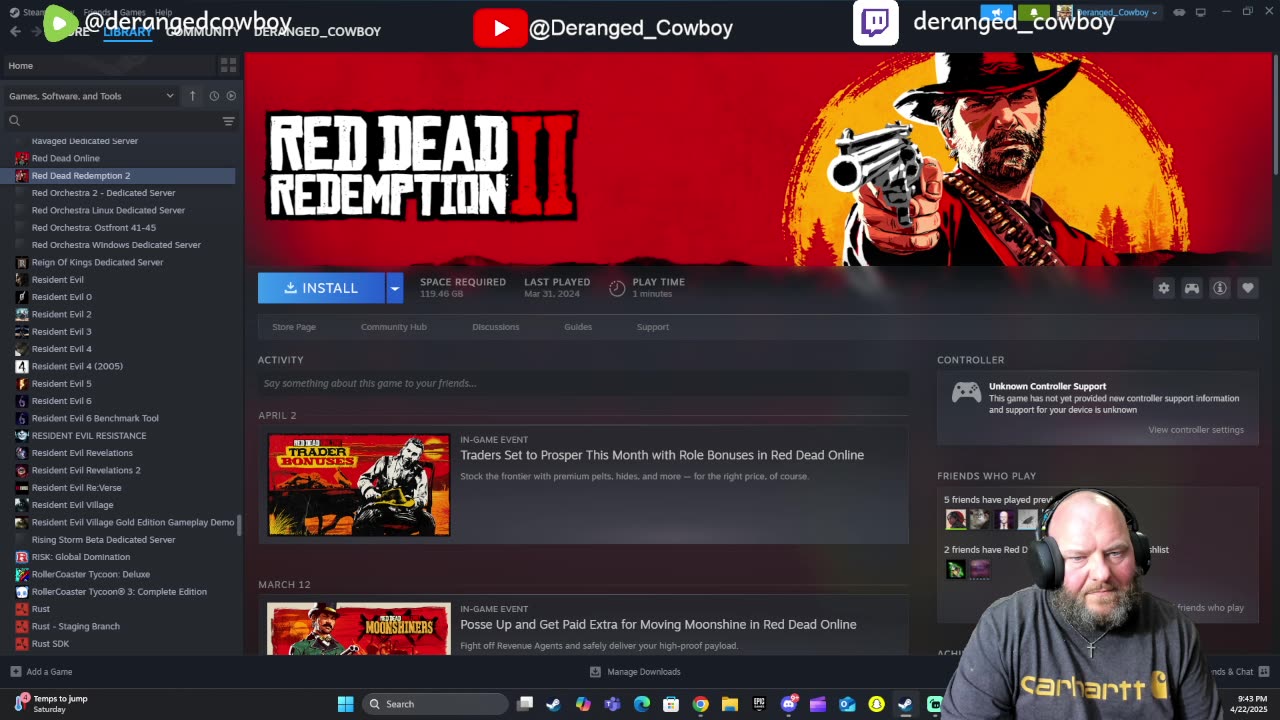
Task: Toggle the recent activity clock filter
Action: 214,96
